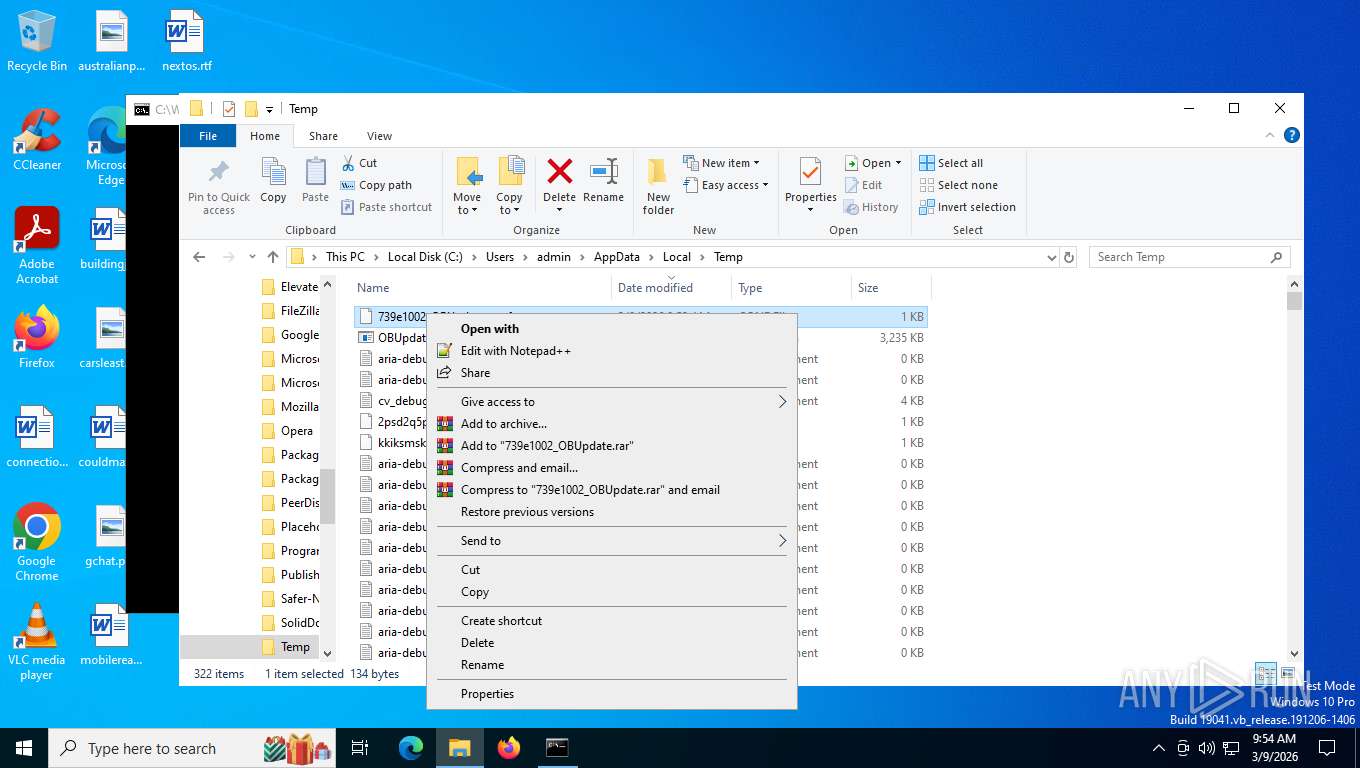Image resolution: width=1360 pixels, height=768 pixels.
Task: Click the Up directory arrow
Action: pos(272,257)
